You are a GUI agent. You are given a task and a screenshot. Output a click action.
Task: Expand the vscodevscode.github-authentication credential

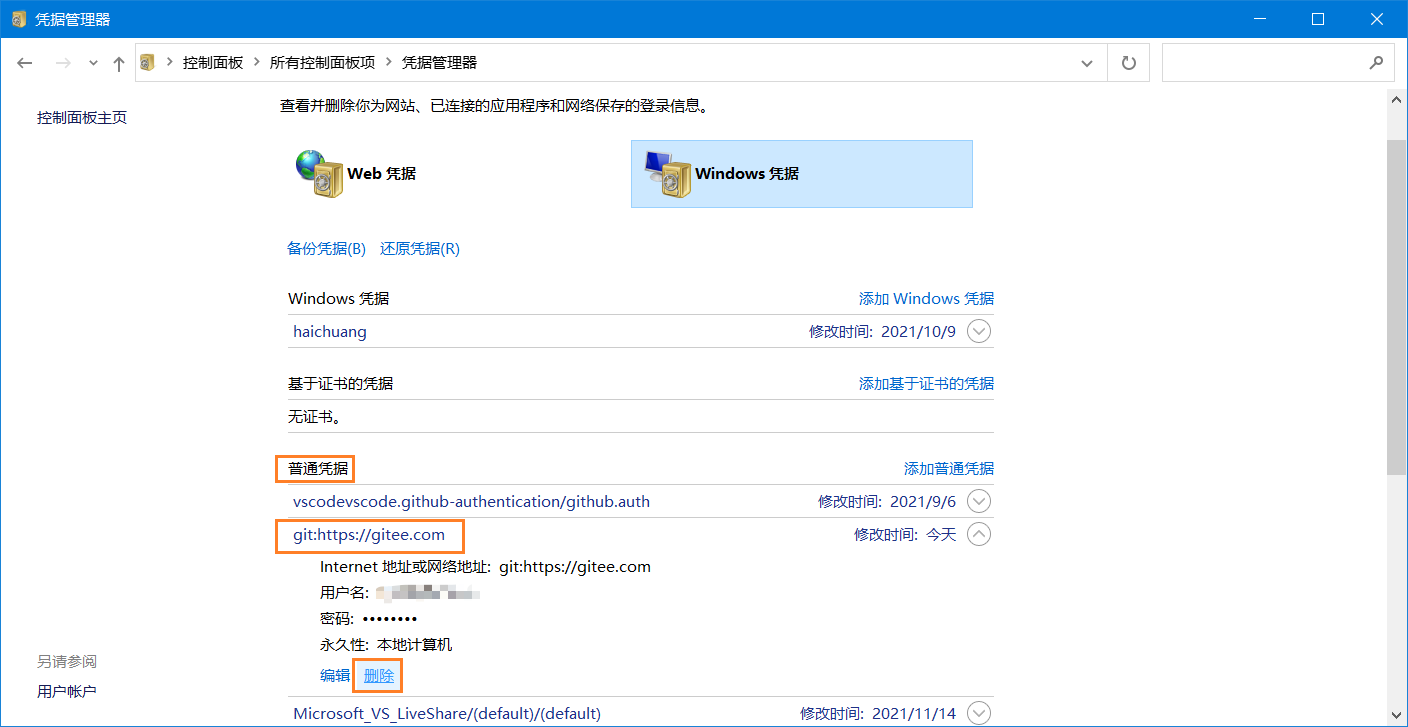[978, 501]
